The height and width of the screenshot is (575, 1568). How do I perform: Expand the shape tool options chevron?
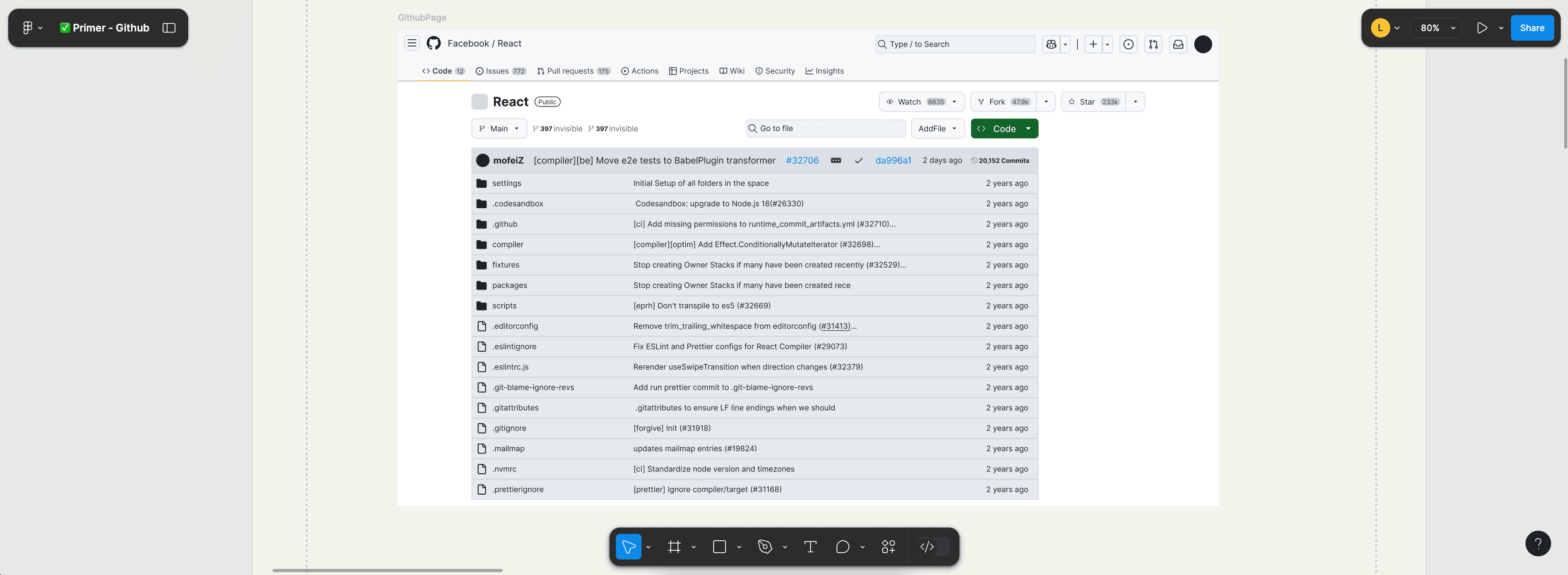click(x=739, y=547)
